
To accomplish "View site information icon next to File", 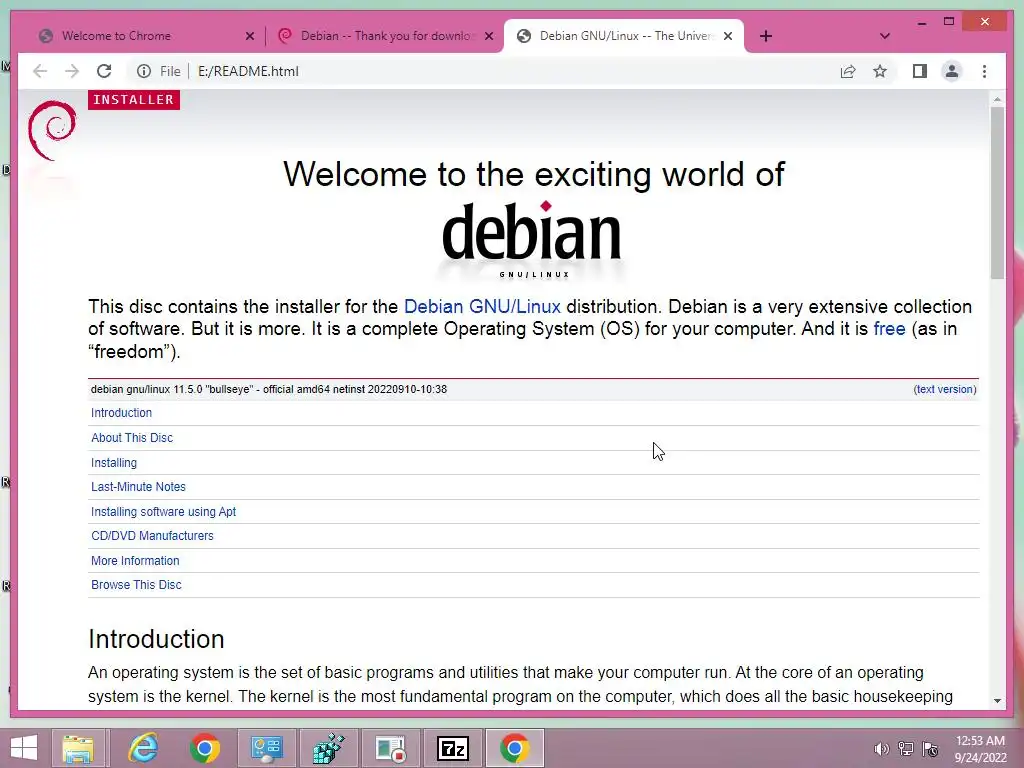I will (144, 71).
